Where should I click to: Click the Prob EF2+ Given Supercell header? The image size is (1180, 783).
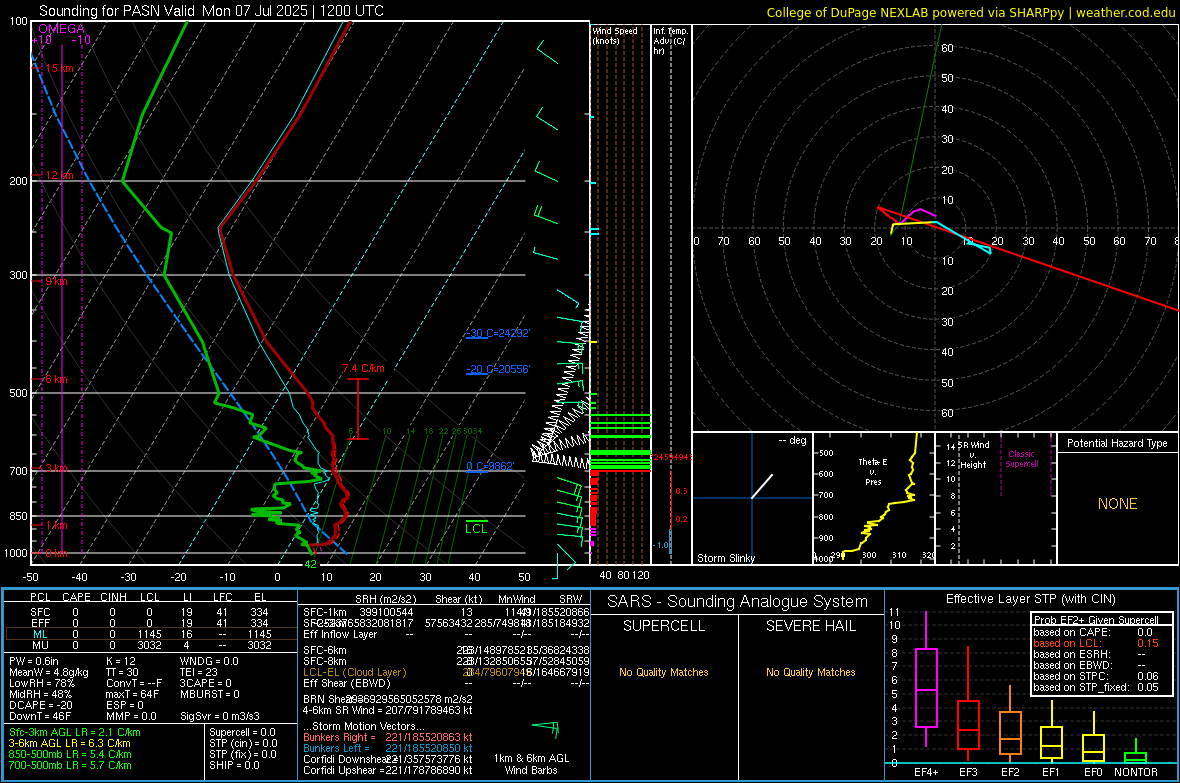coord(1096,620)
